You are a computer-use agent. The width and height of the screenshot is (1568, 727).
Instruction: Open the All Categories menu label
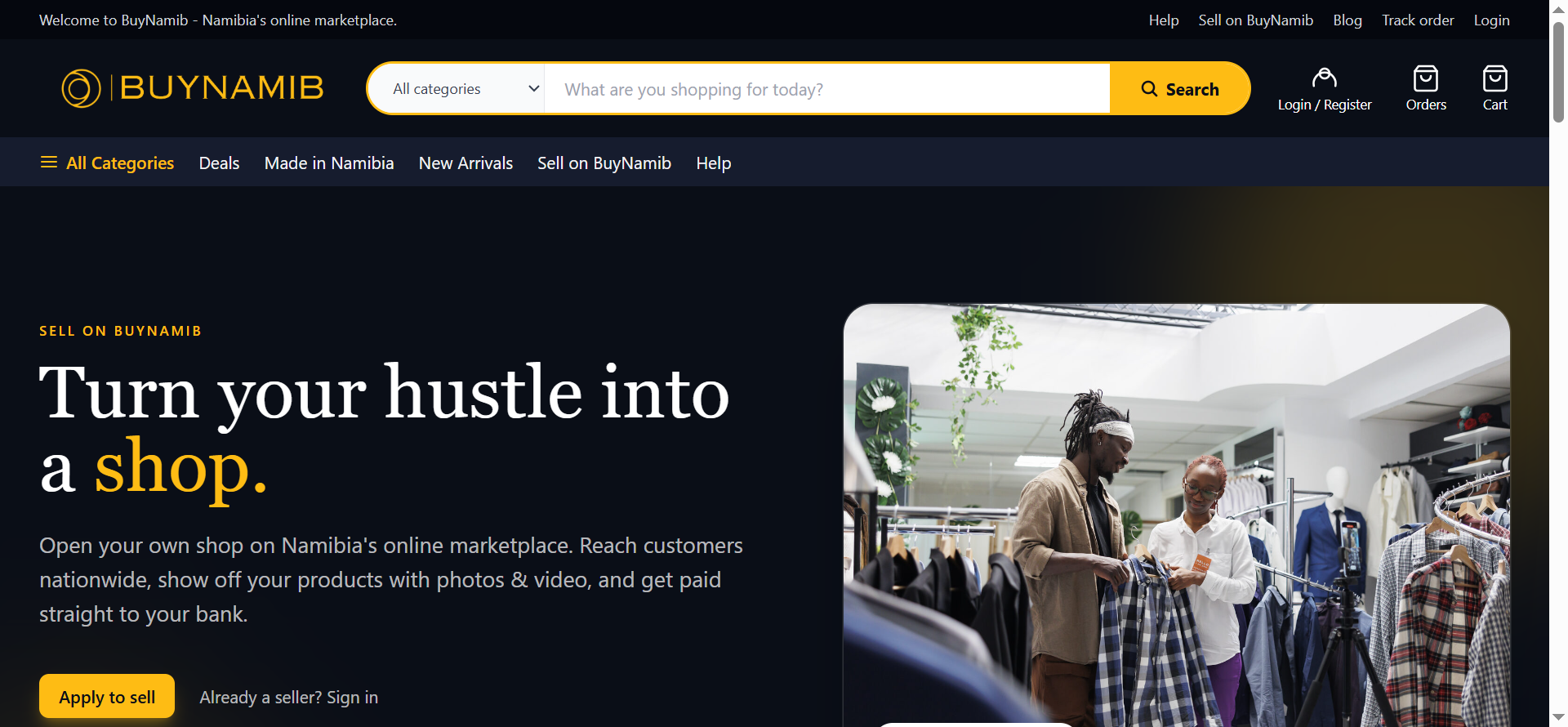pyautogui.click(x=120, y=163)
